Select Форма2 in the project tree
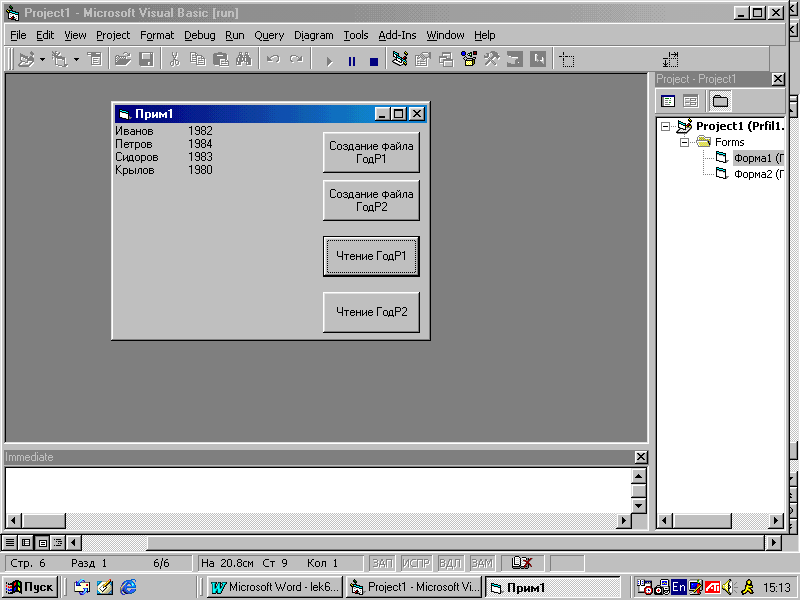The width and height of the screenshot is (800, 600). click(x=758, y=174)
